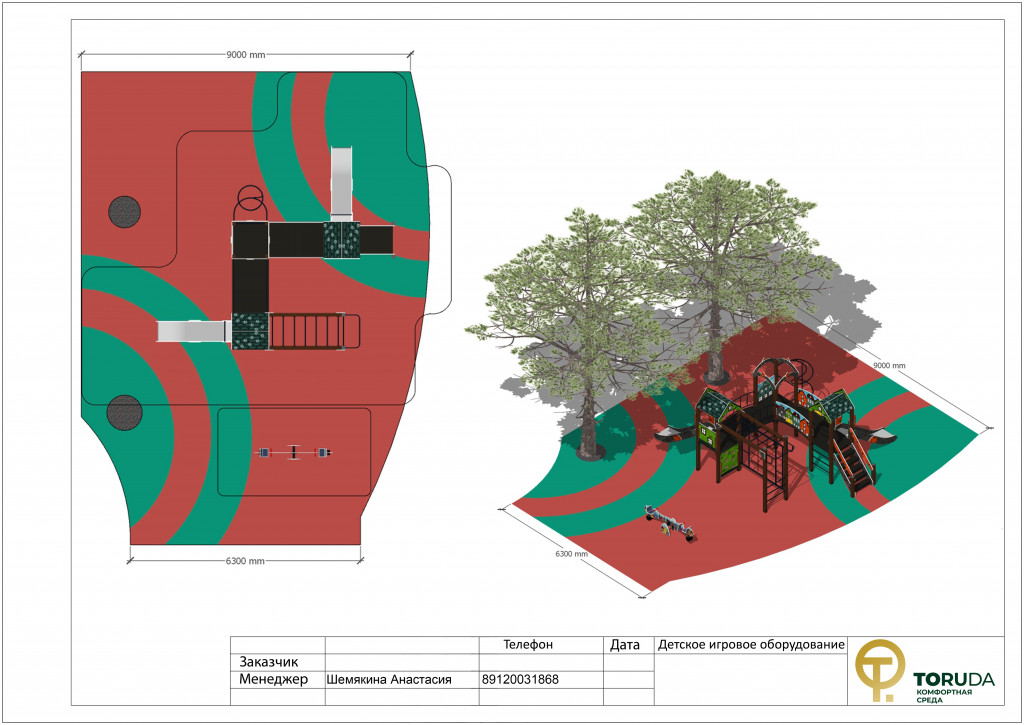Click the ladder bridge on the plan
1024x725 pixels.
pyautogui.click(x=310, y=331)
